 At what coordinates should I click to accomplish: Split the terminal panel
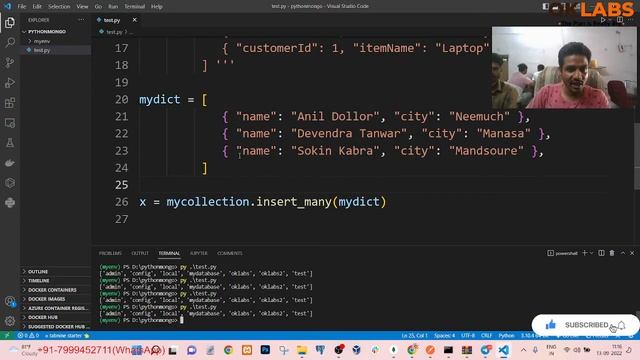click(601, 253)
